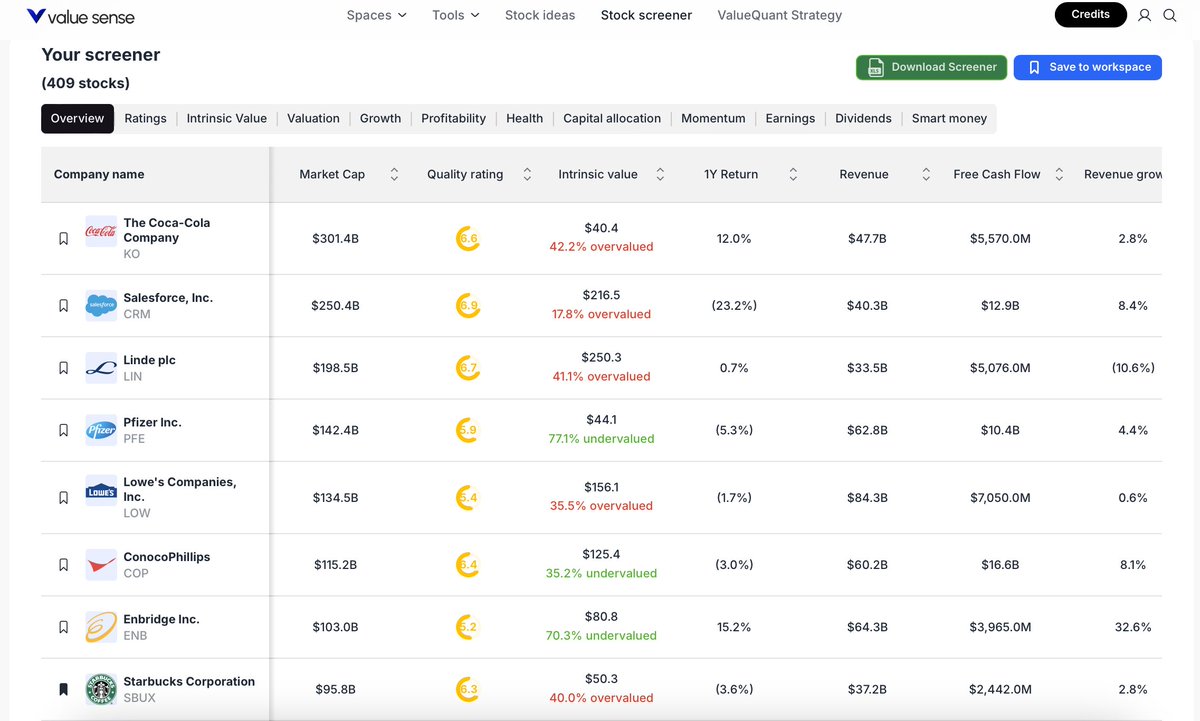This screenshot has width=1200, height=721.
Task: Click Coca-Cola market cap $301.4B
Action: coord(335,239)
